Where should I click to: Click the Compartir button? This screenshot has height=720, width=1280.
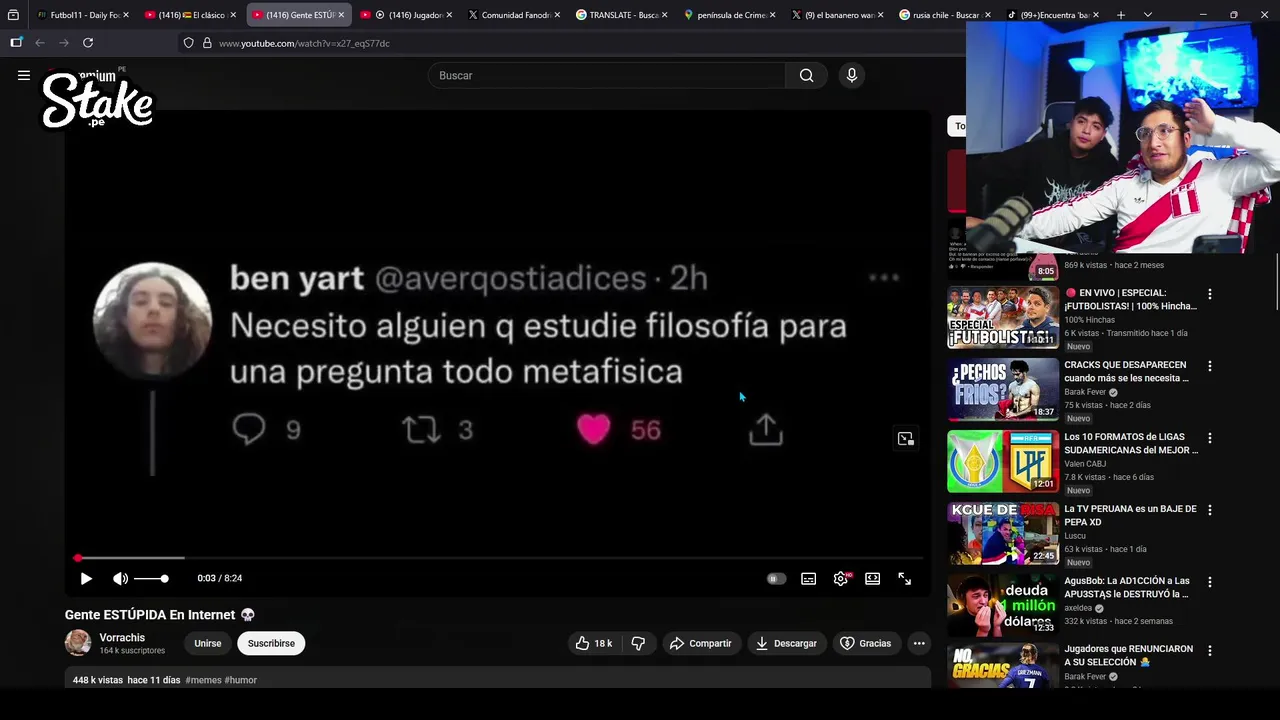(x=701, y=643)
